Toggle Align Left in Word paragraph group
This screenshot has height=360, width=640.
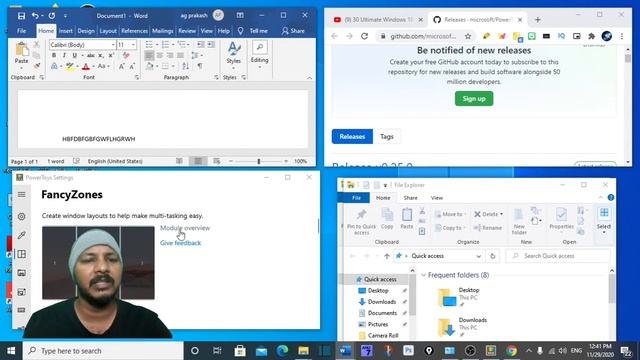click(x=149, y=56)
